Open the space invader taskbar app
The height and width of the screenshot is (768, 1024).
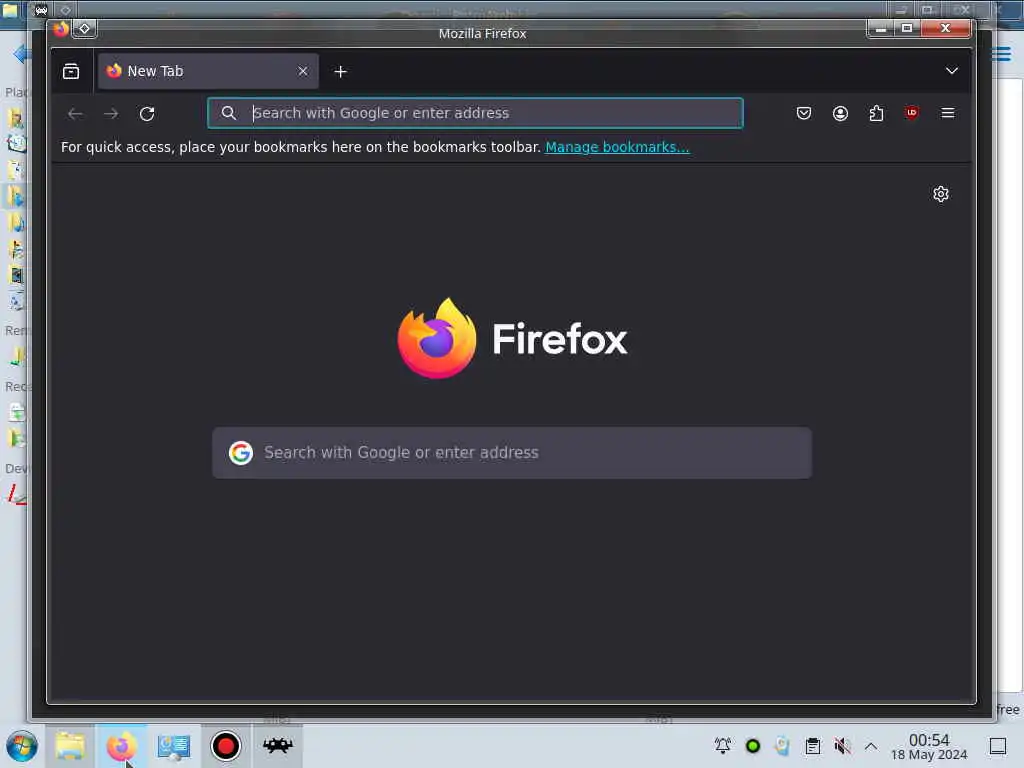click(x=278, y=746)
